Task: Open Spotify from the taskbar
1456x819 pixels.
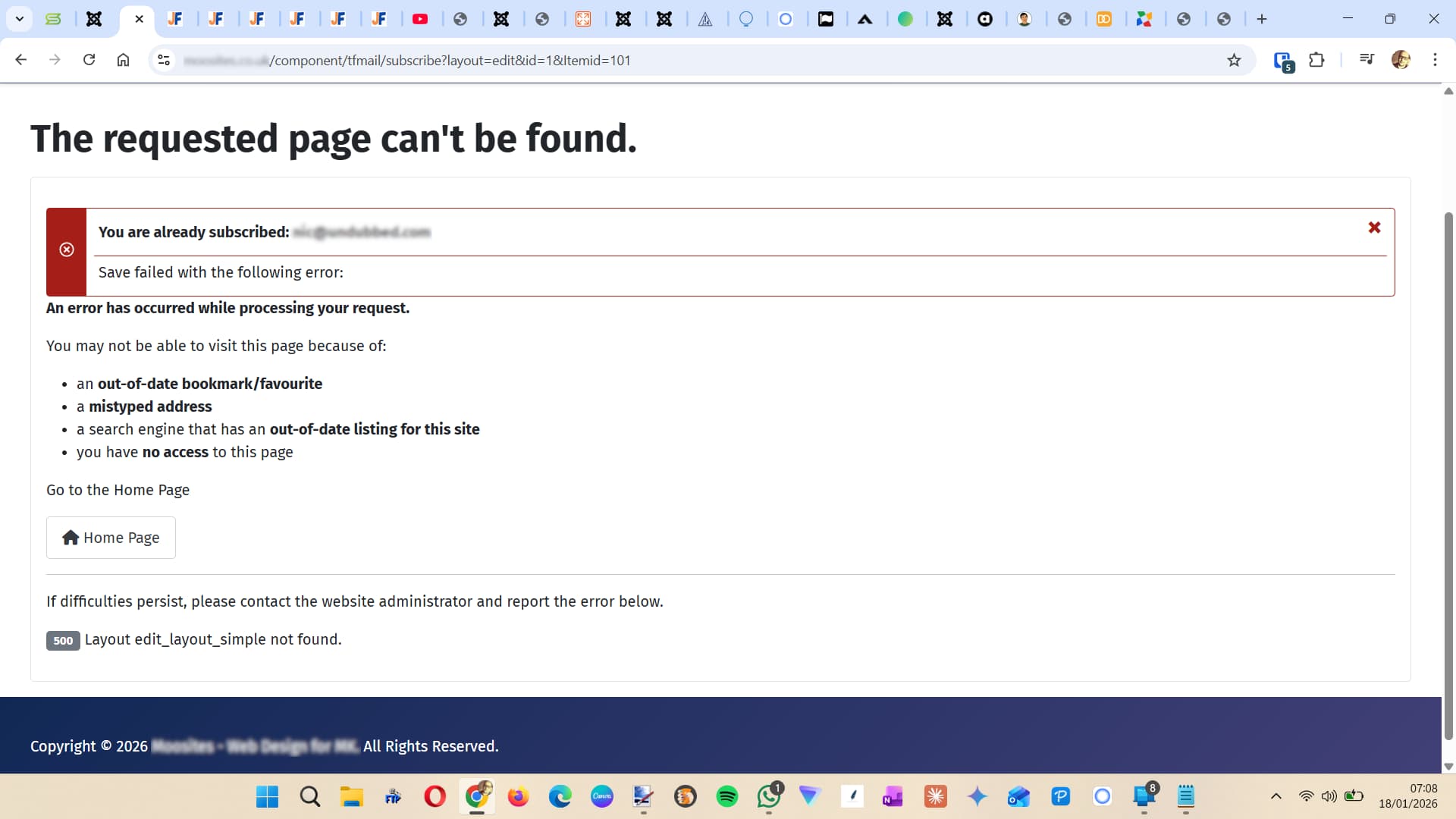Action: pyautogui.click(x=726, y=796)
